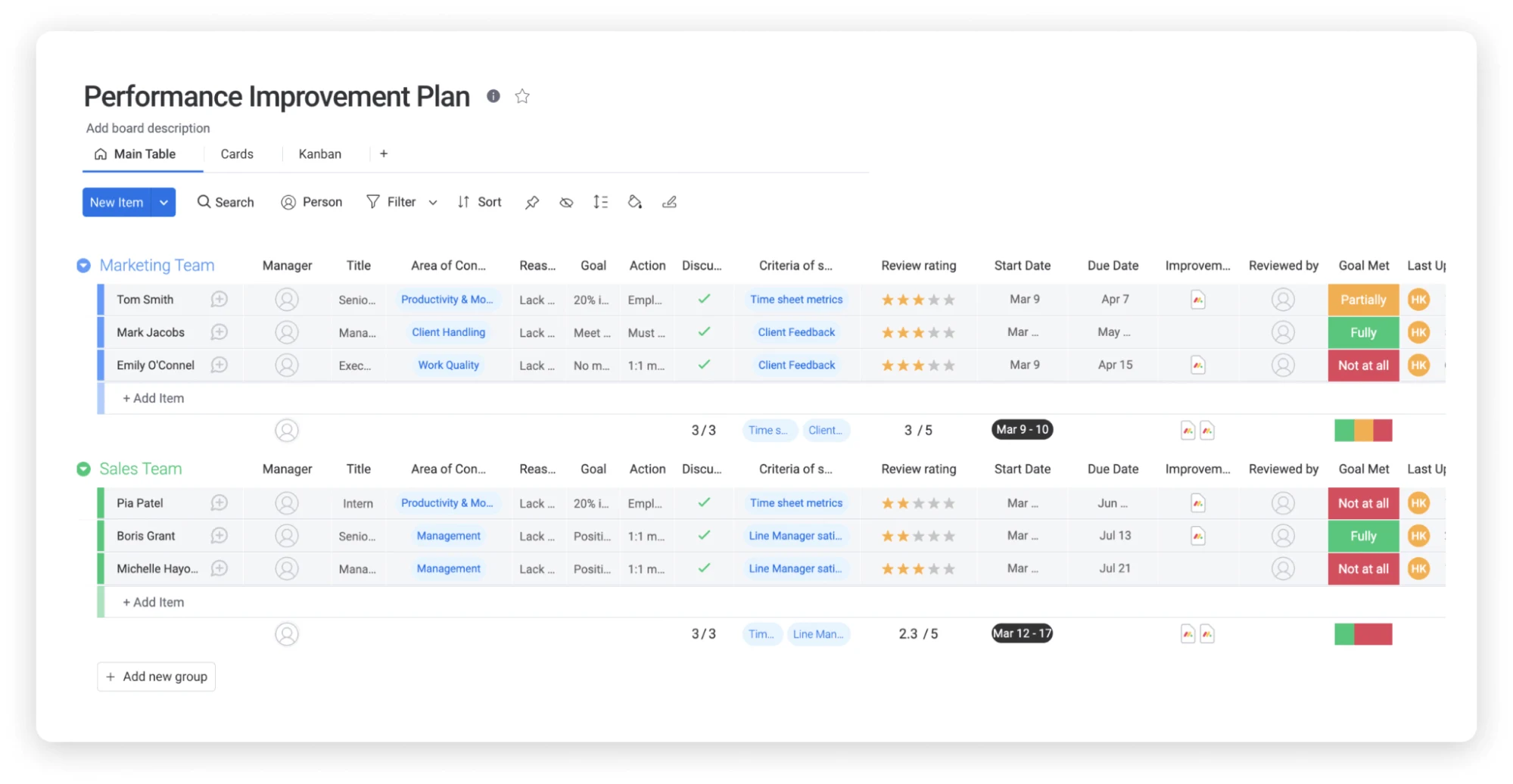Image resolution: width=1513 pixels, height=784 pixels.
Task: Collapse the Sales Team group
Action: tap(83, 469)
